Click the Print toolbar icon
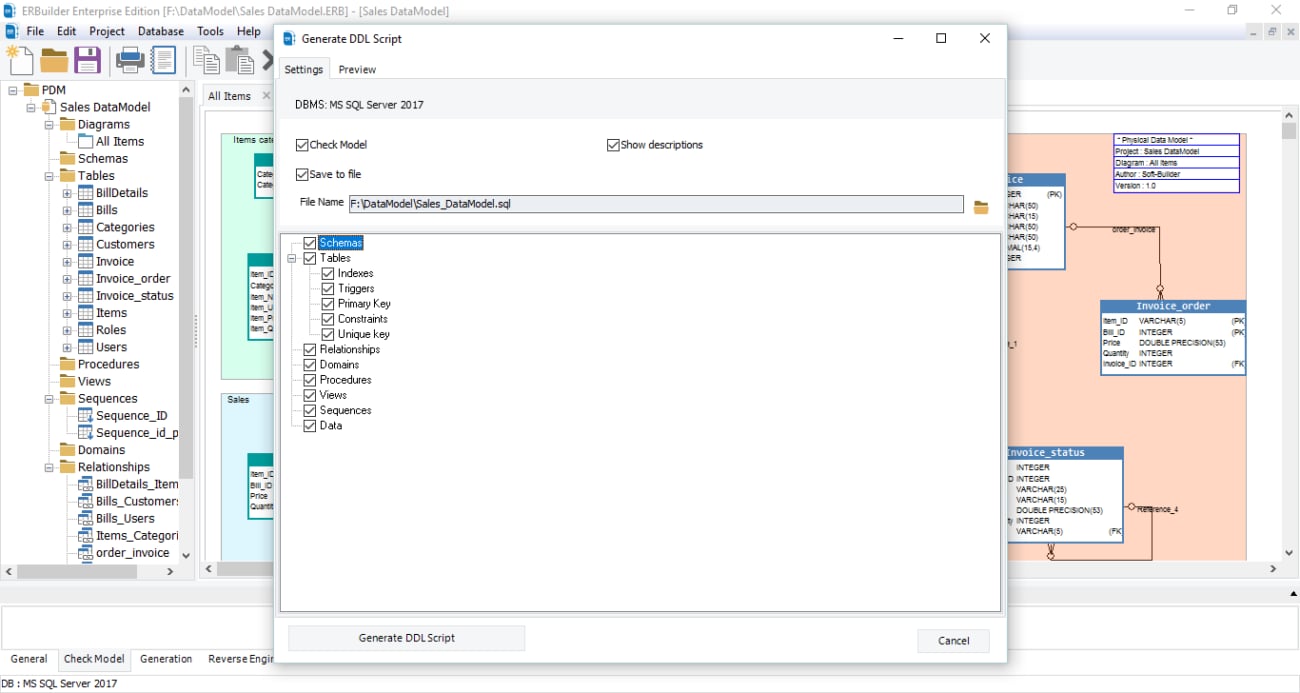This screenshot has width=1300, height=693. pyautogui.click(x=130, y=61)
